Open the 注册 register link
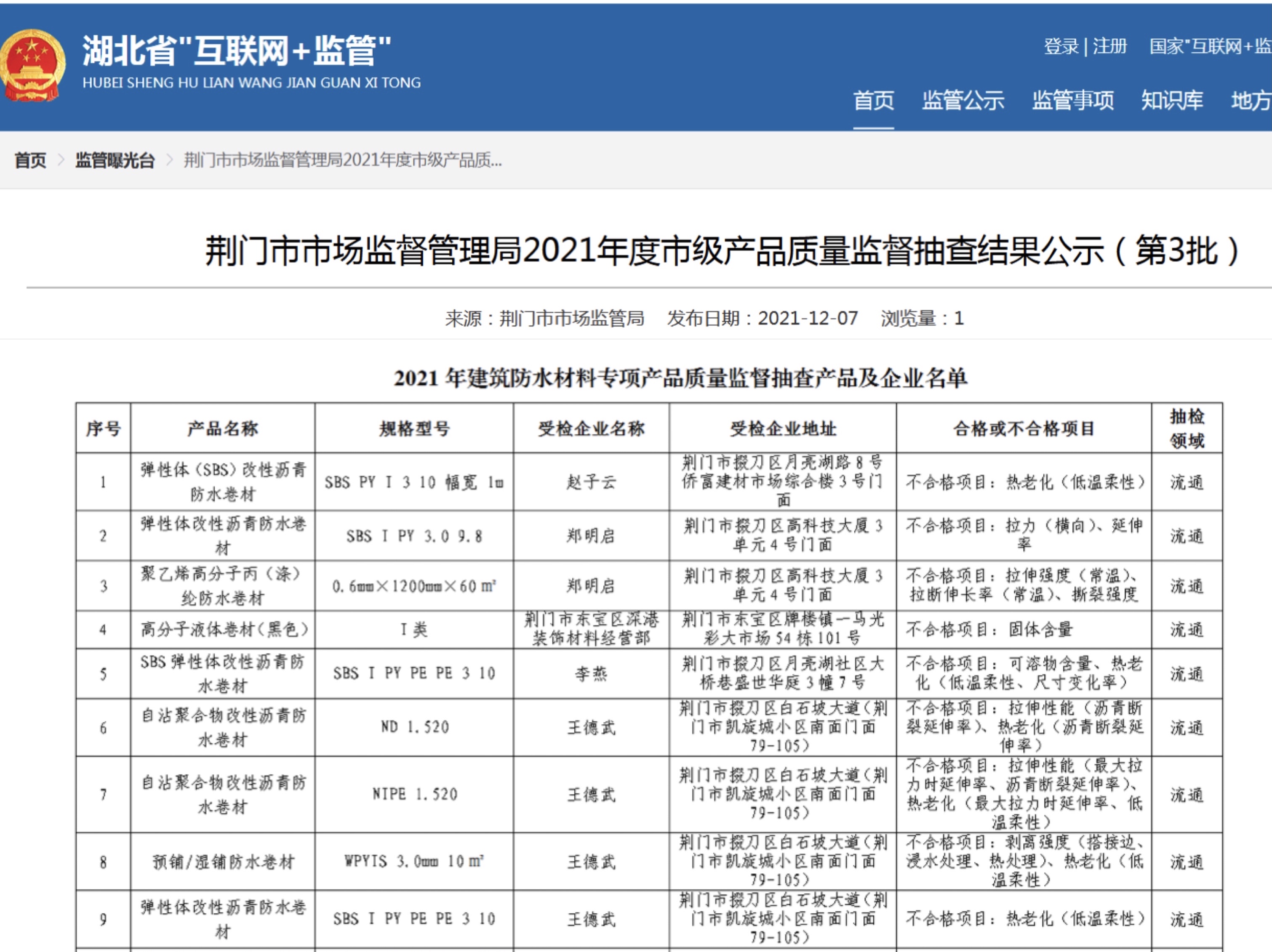Screen dimensions: 1272x952 click(1109, 47)
